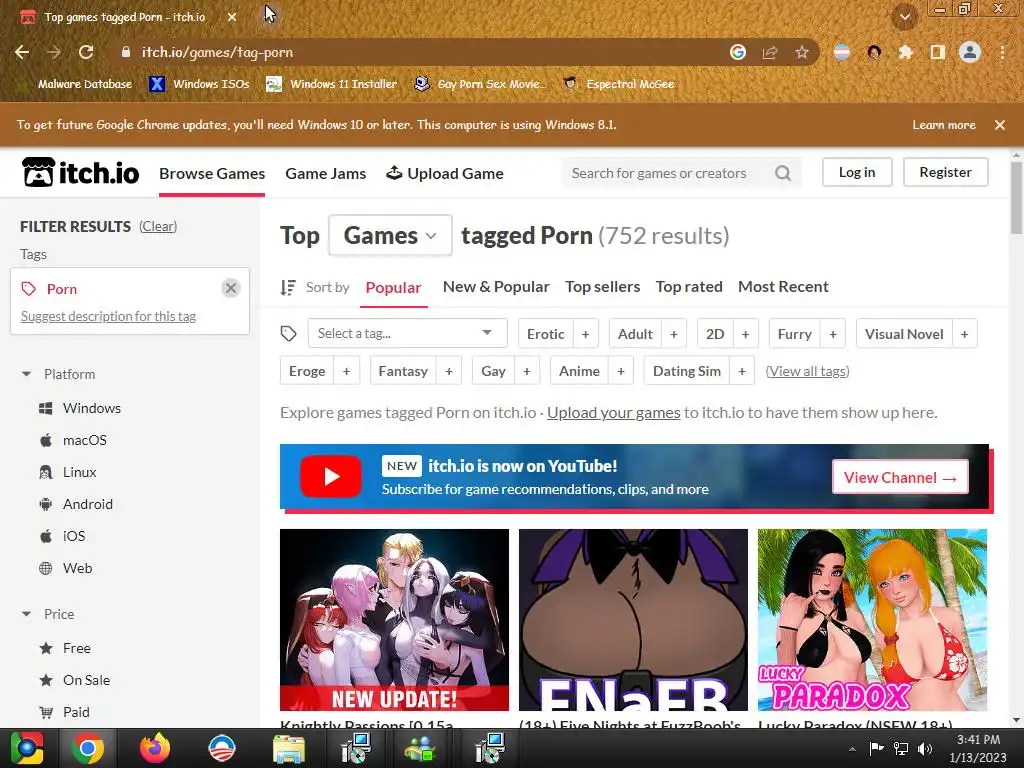
Task: Sort by Top sellers
Action: [602, 287]
